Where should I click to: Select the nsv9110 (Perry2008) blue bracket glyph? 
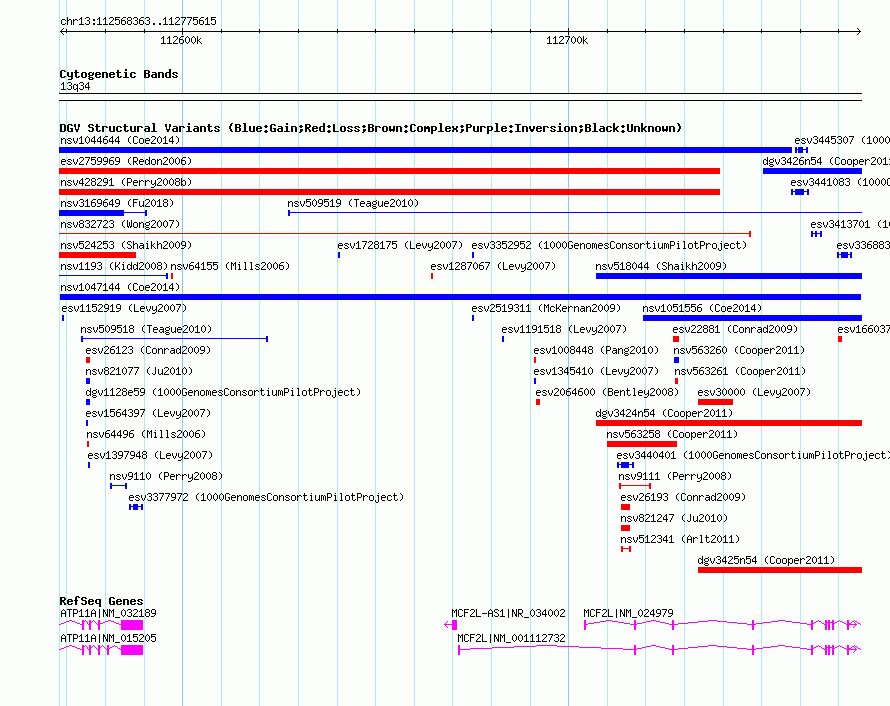(x=119, y=486)
